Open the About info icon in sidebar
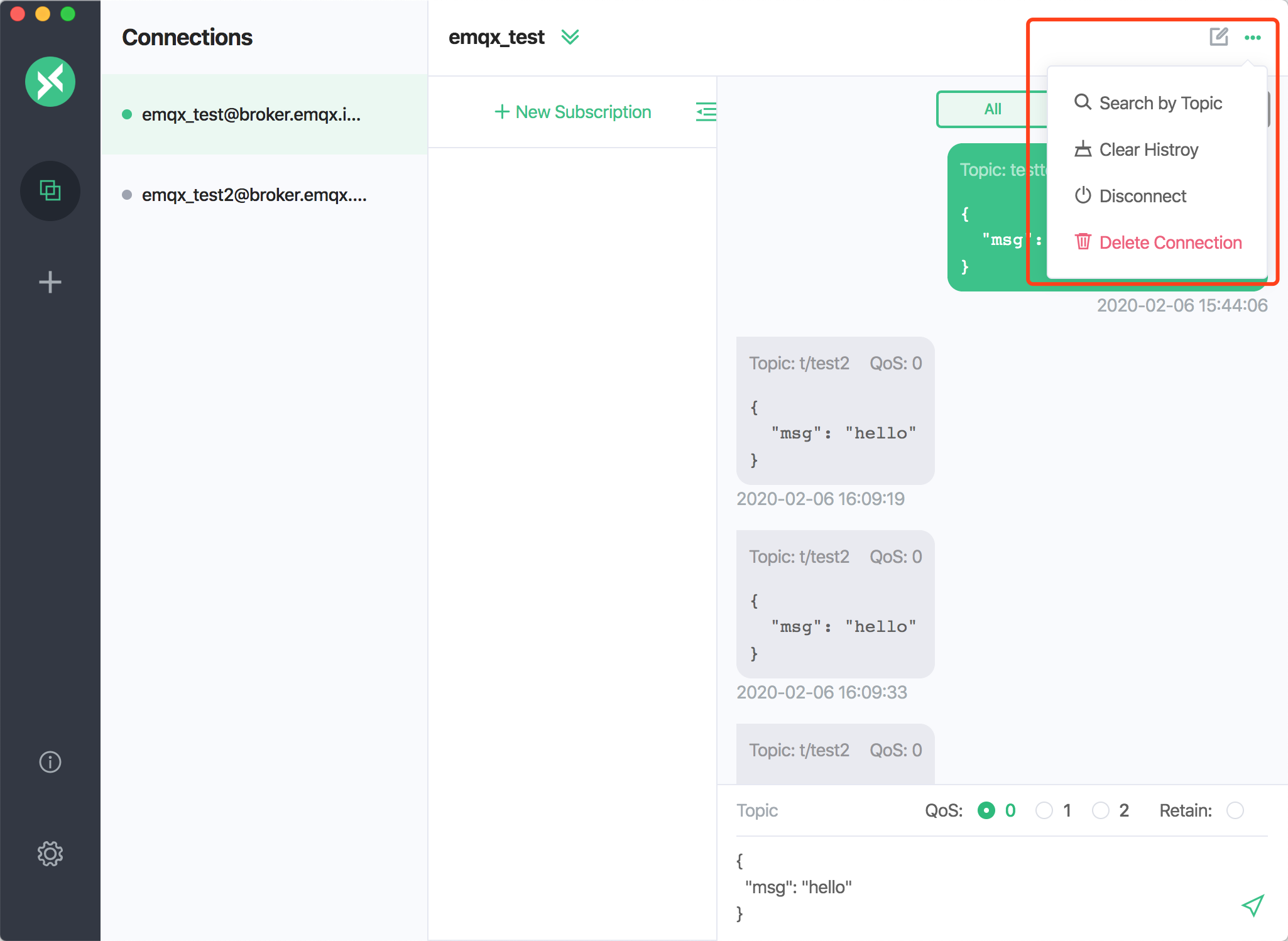The width and height of the screenshot is (1288, 941). pos(50,762)
